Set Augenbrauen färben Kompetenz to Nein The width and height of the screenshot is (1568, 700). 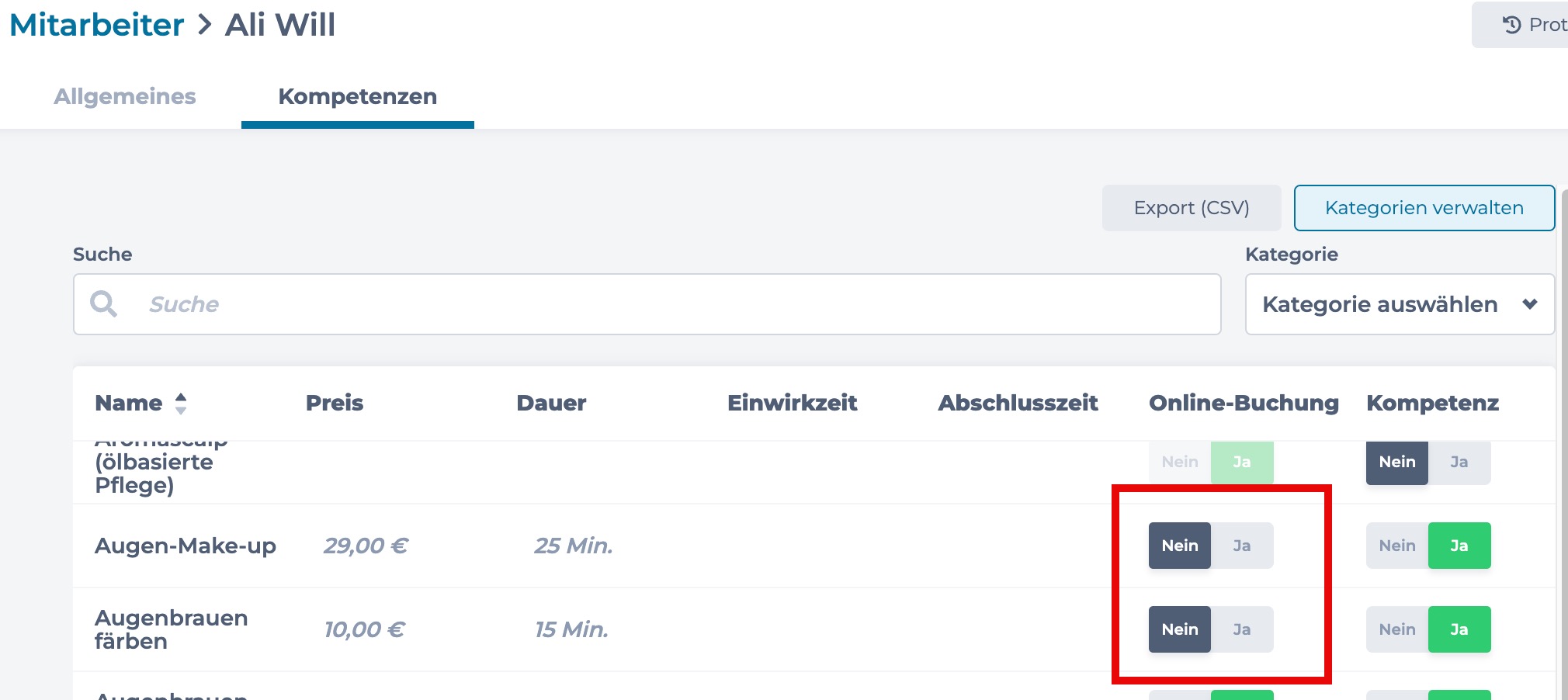coord(1397,629)
